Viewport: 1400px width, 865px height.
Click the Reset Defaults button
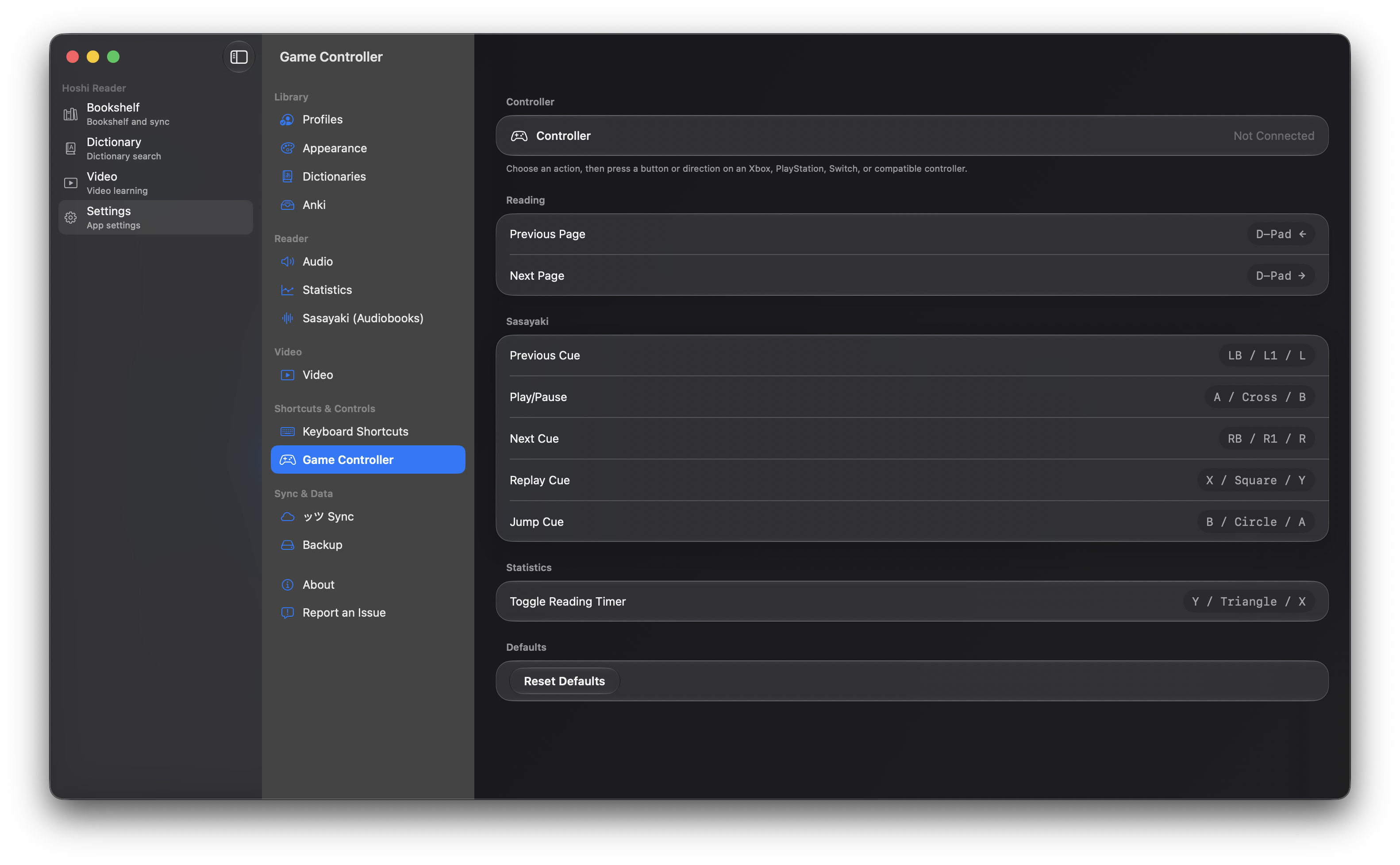[x=564, y=681]
